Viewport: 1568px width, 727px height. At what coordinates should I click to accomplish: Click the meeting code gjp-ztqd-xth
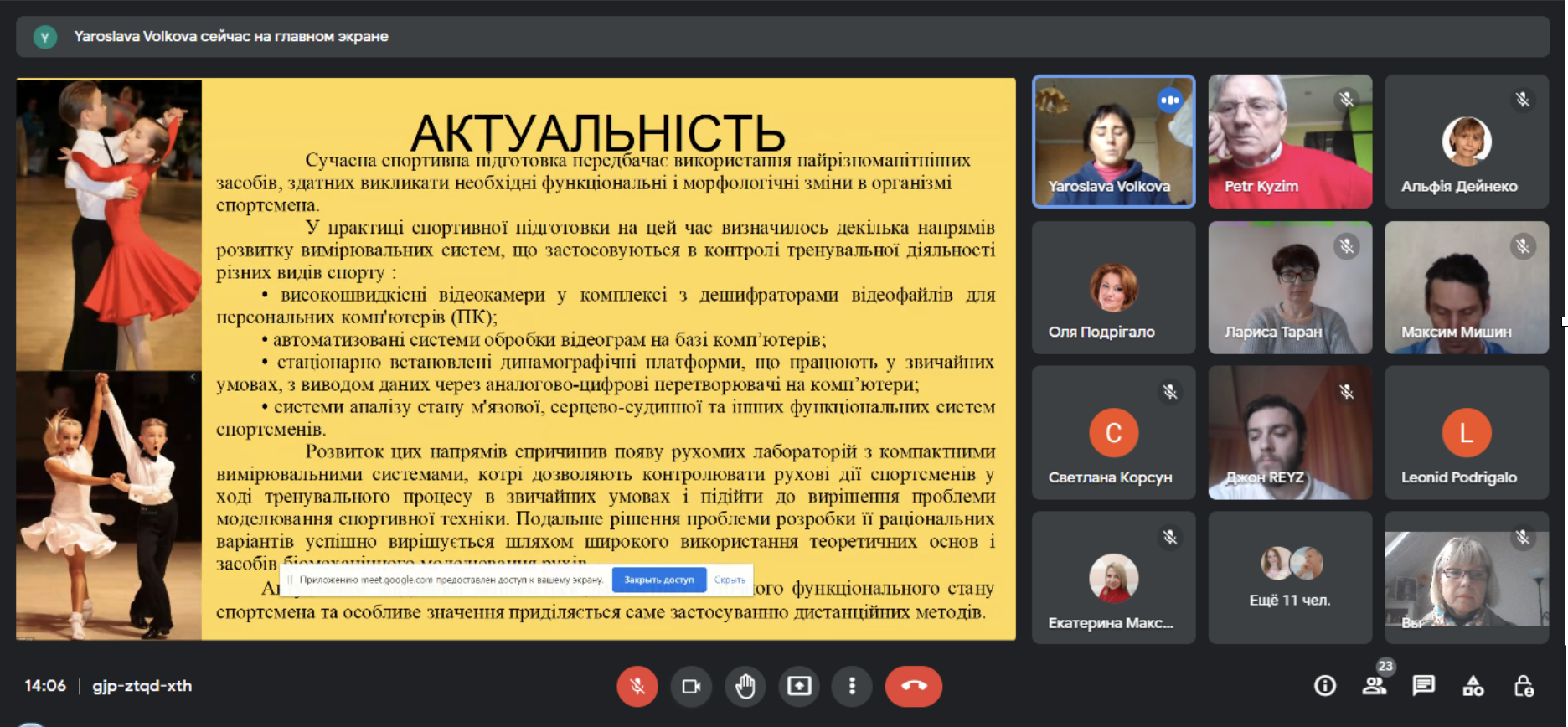pyautogui.click(x=142, y=686)
